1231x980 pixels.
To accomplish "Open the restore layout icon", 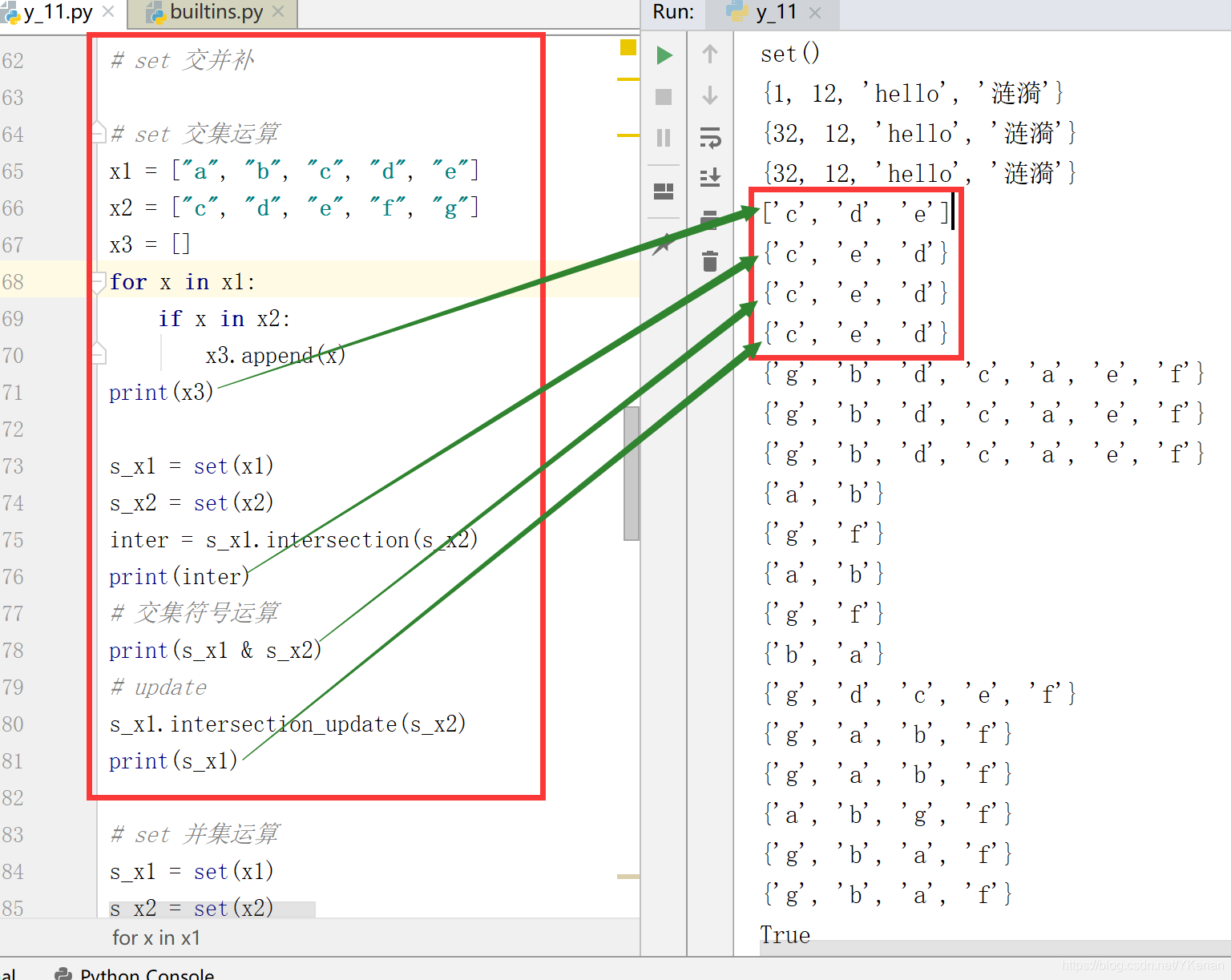I will tap(664, 192).
